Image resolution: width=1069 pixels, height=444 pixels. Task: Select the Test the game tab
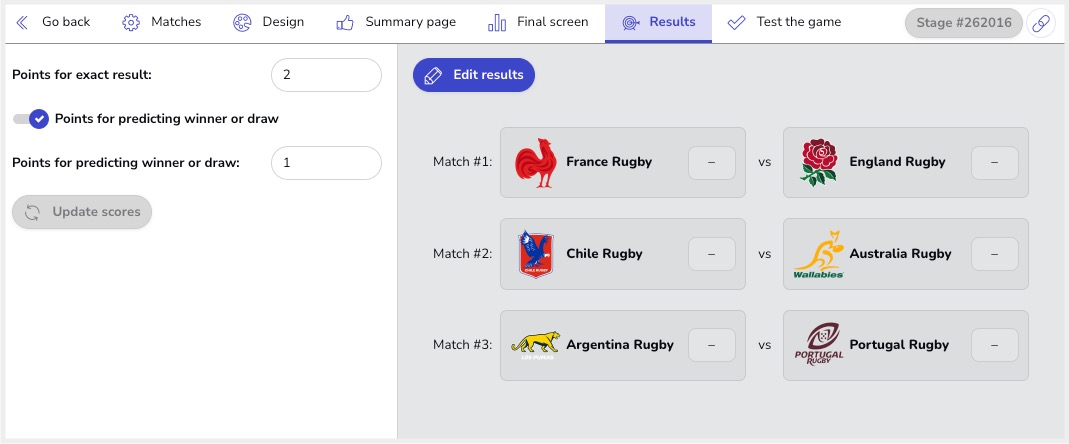click(x=784, y=23)
